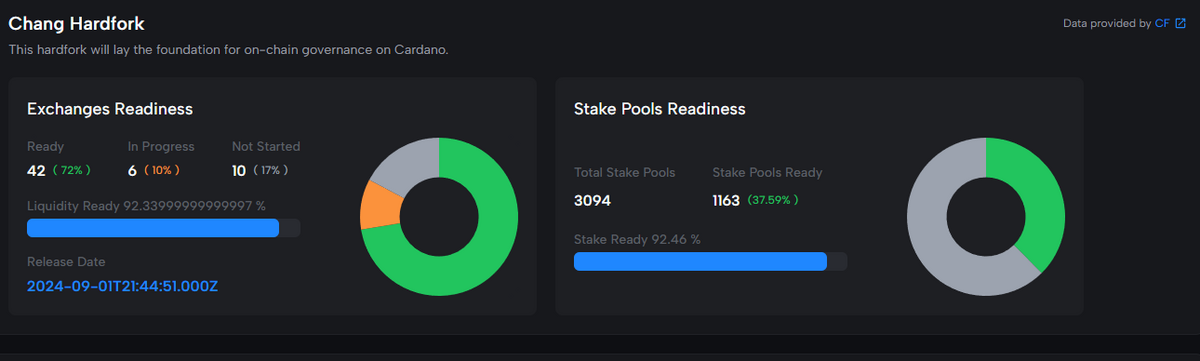Image resolution: width=1200 pixels, height=361 pixels.
Task: Click the release date 2024-09-01T21:44:51.000Z
Action: [123, 286]
